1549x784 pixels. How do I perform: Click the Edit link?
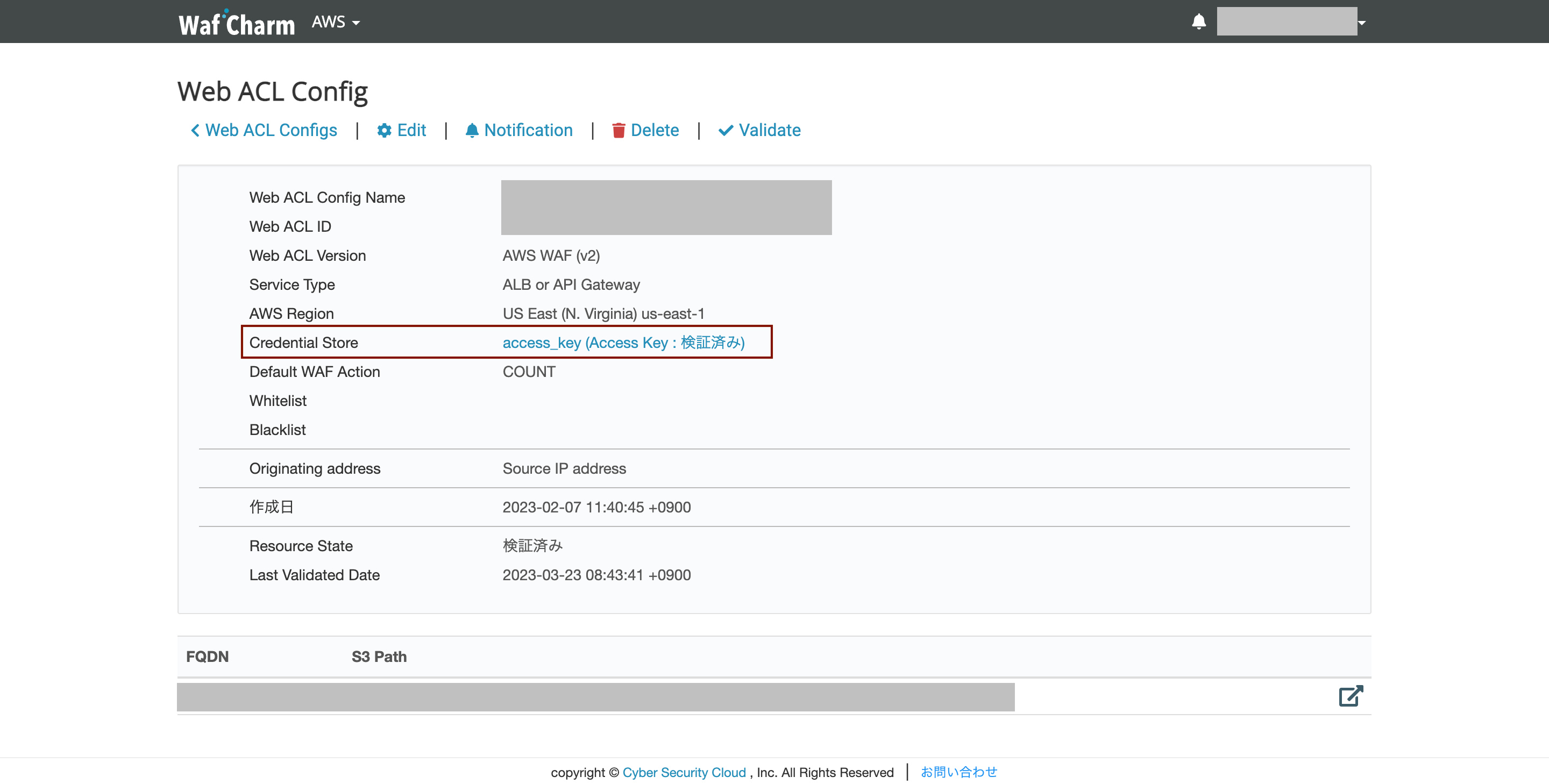401,130
